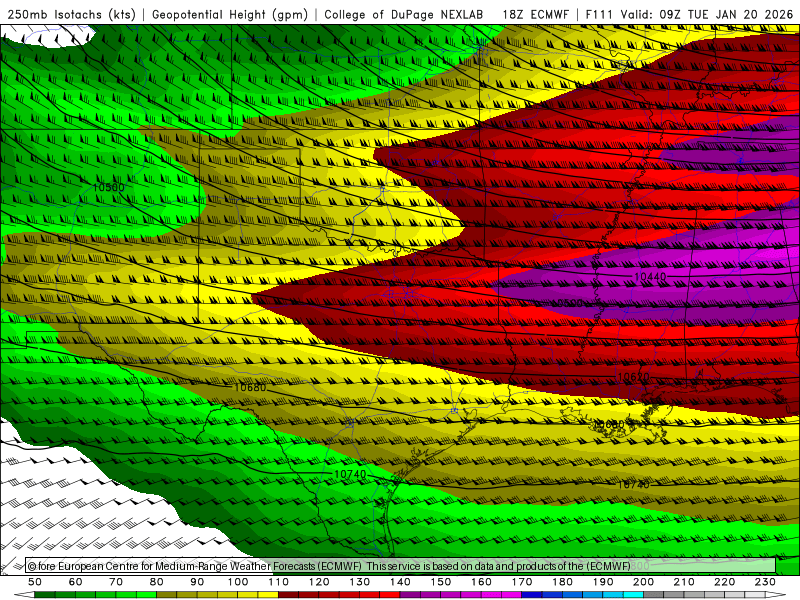Click the 120 knot legend value
The width and height of the screenshot is (800, 600).
tap(319, 582)
